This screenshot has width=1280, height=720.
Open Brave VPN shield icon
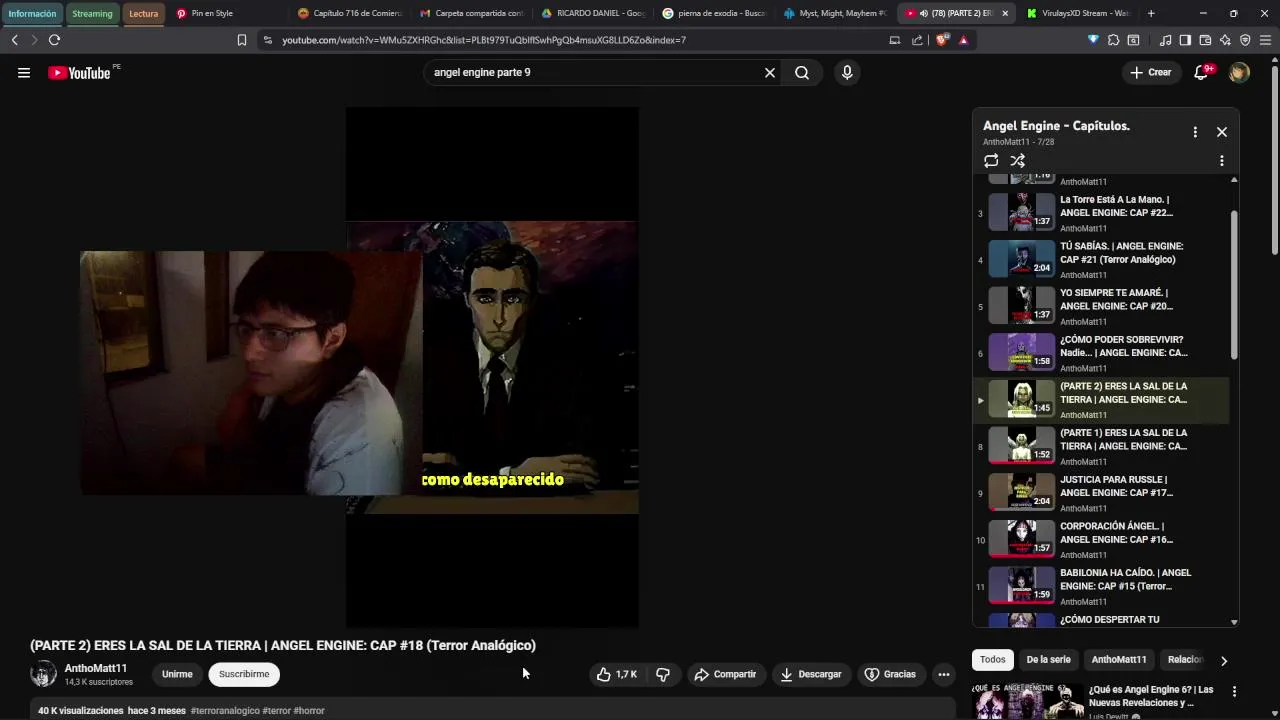(x=1245, y=40)
